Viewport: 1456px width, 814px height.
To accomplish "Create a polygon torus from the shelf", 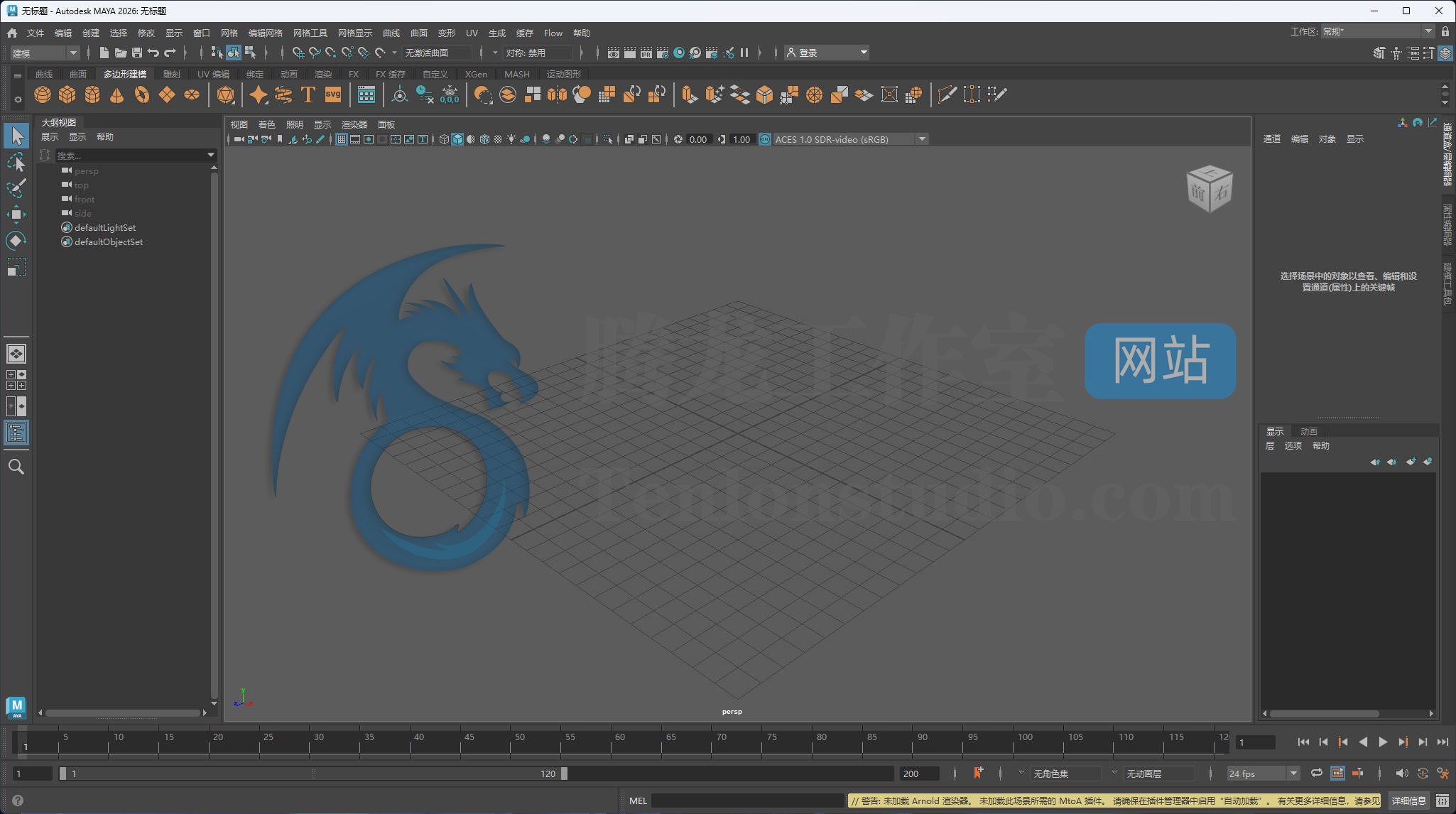I will (x=142, y=94).
